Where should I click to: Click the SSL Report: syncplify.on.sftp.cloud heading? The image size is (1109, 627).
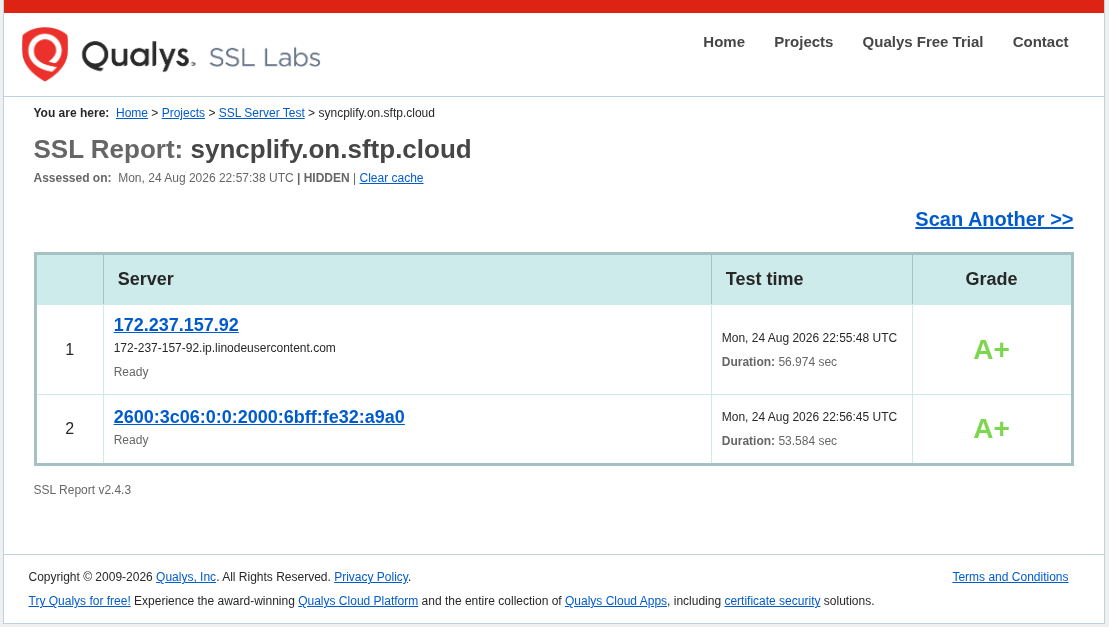tap(252, 150)
